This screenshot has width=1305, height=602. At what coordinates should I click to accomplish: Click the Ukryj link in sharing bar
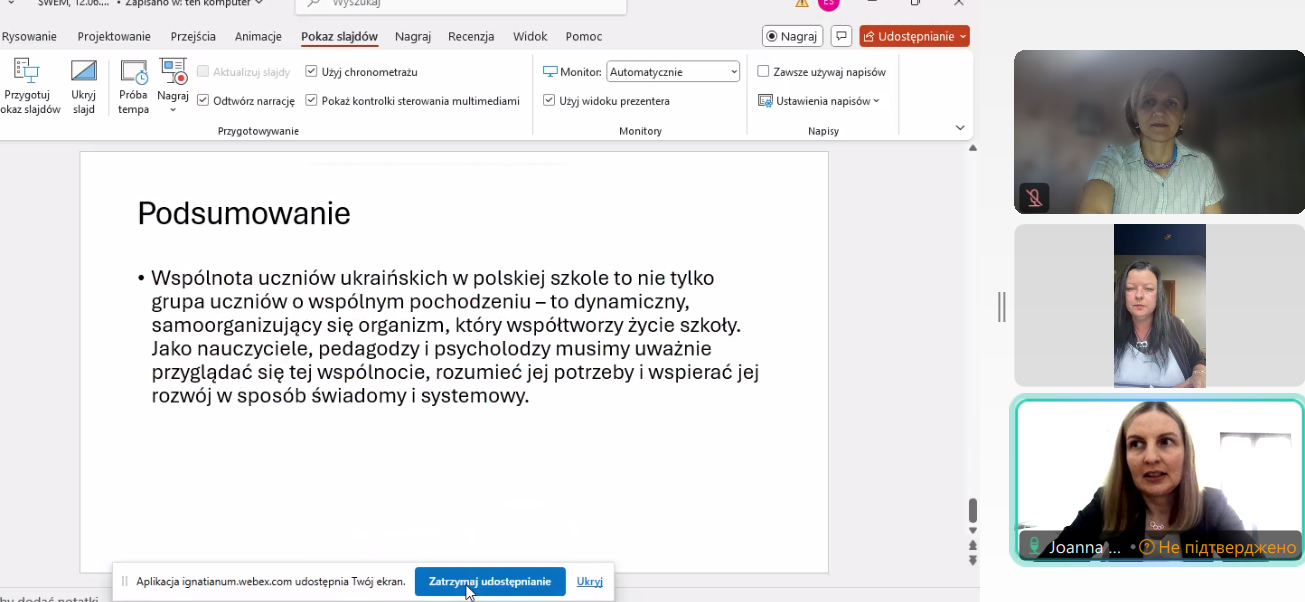tap(589, 581)
